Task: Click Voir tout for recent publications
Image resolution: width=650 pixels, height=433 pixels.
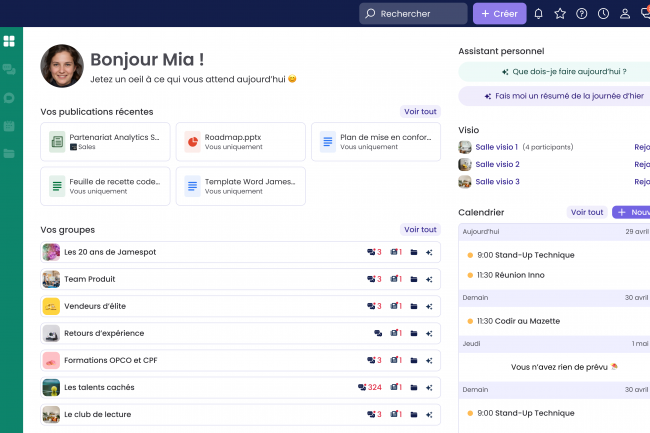Action: coord(420,112)
